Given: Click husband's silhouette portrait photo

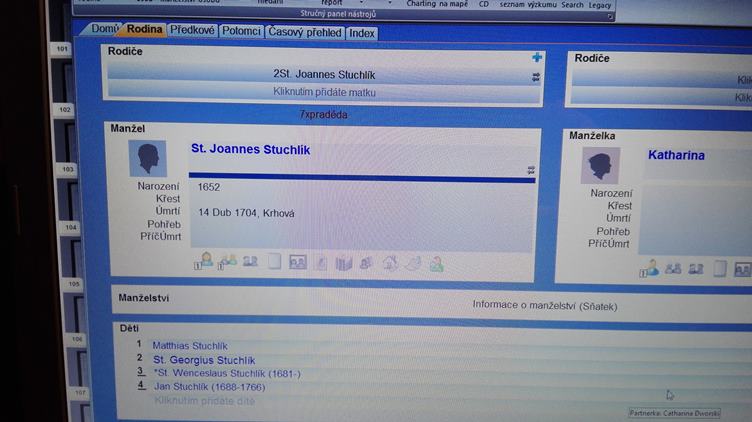Looking at the screenshot, I should (148, 159).
